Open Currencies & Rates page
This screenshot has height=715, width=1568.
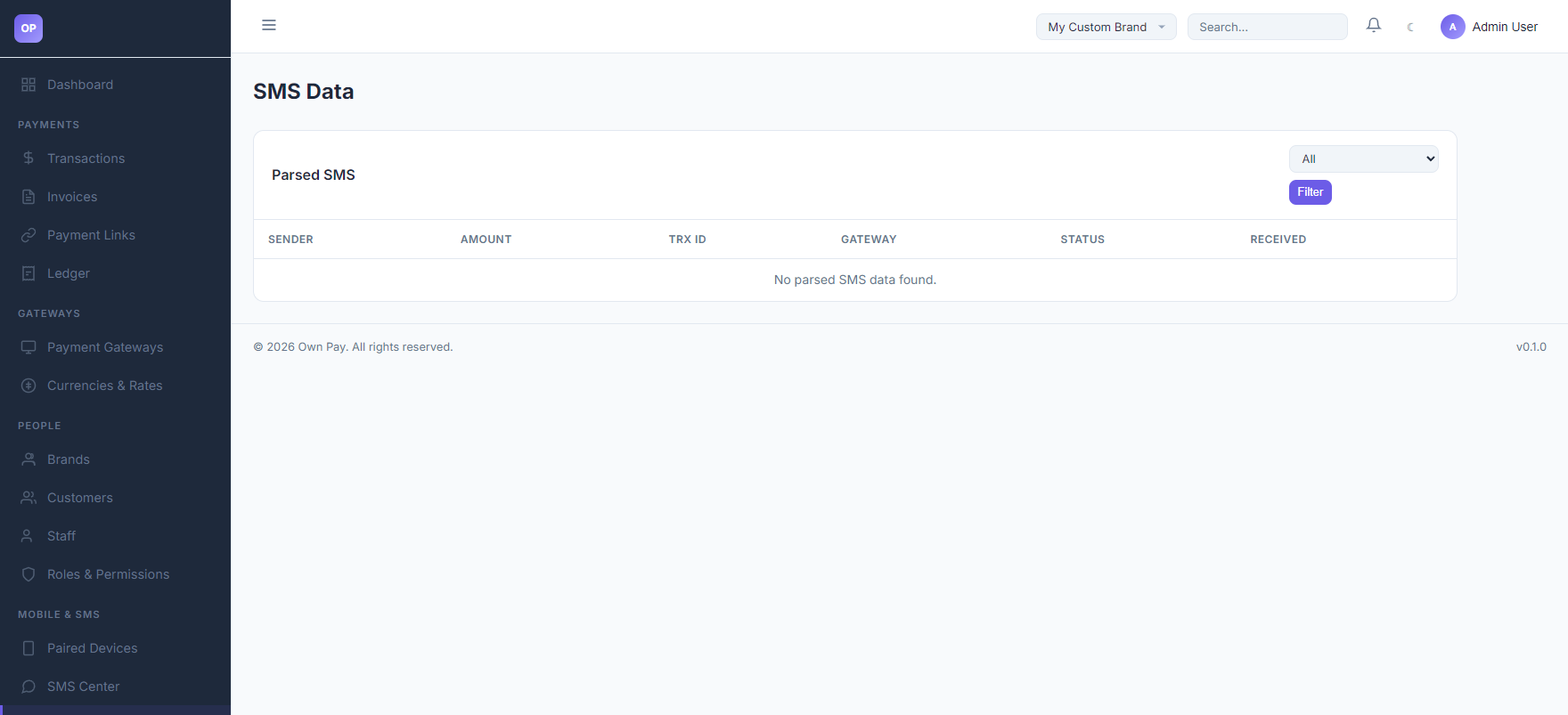105,386
